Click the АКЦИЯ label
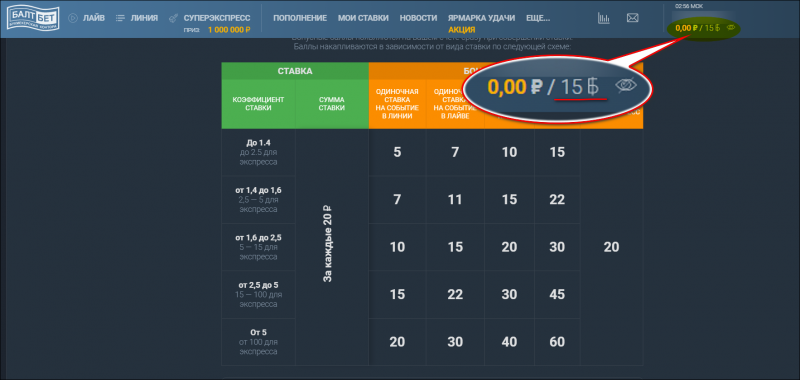This screenshot has height=380, width=800. click(x=462, y=30)
